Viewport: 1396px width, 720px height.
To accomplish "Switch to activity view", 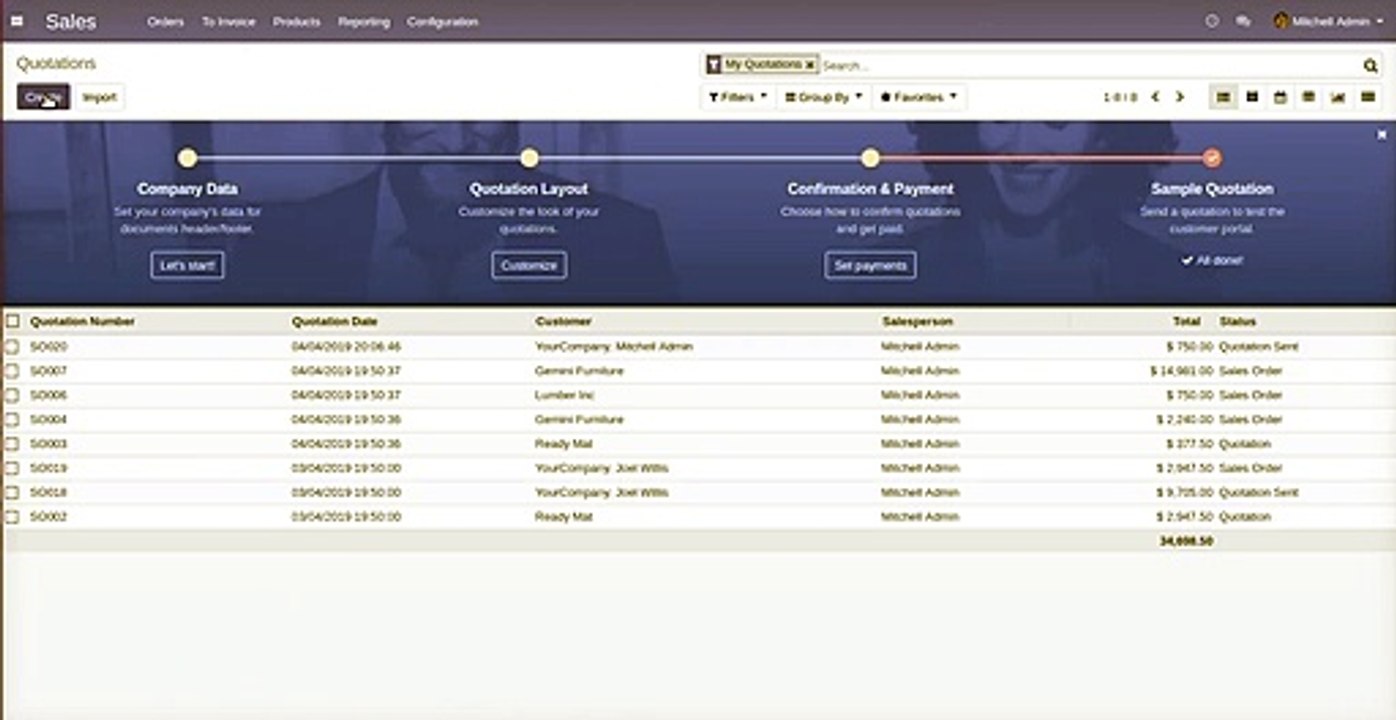I will [1368, 97].
